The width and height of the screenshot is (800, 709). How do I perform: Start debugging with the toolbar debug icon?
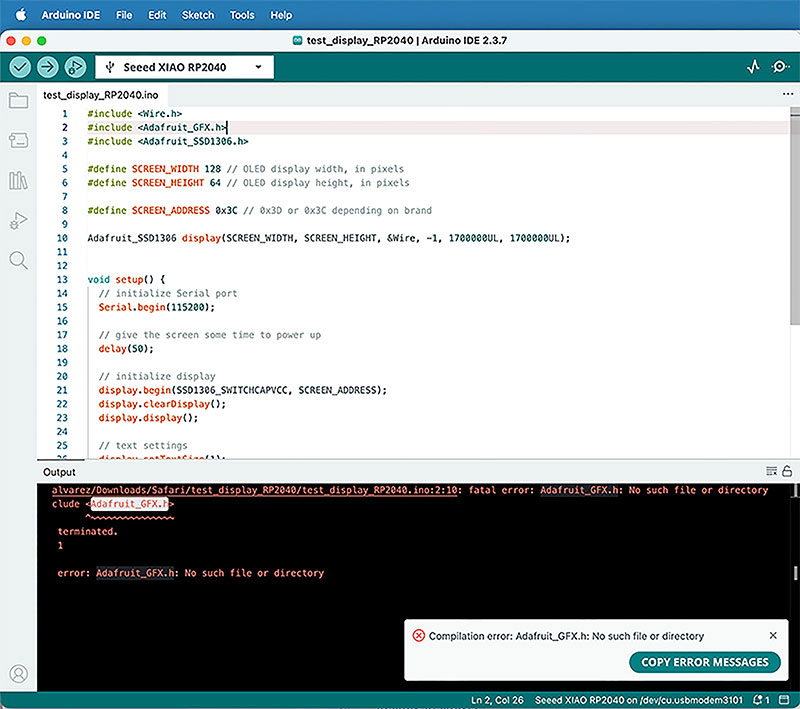pyautogui.click(x=74, y=67)
